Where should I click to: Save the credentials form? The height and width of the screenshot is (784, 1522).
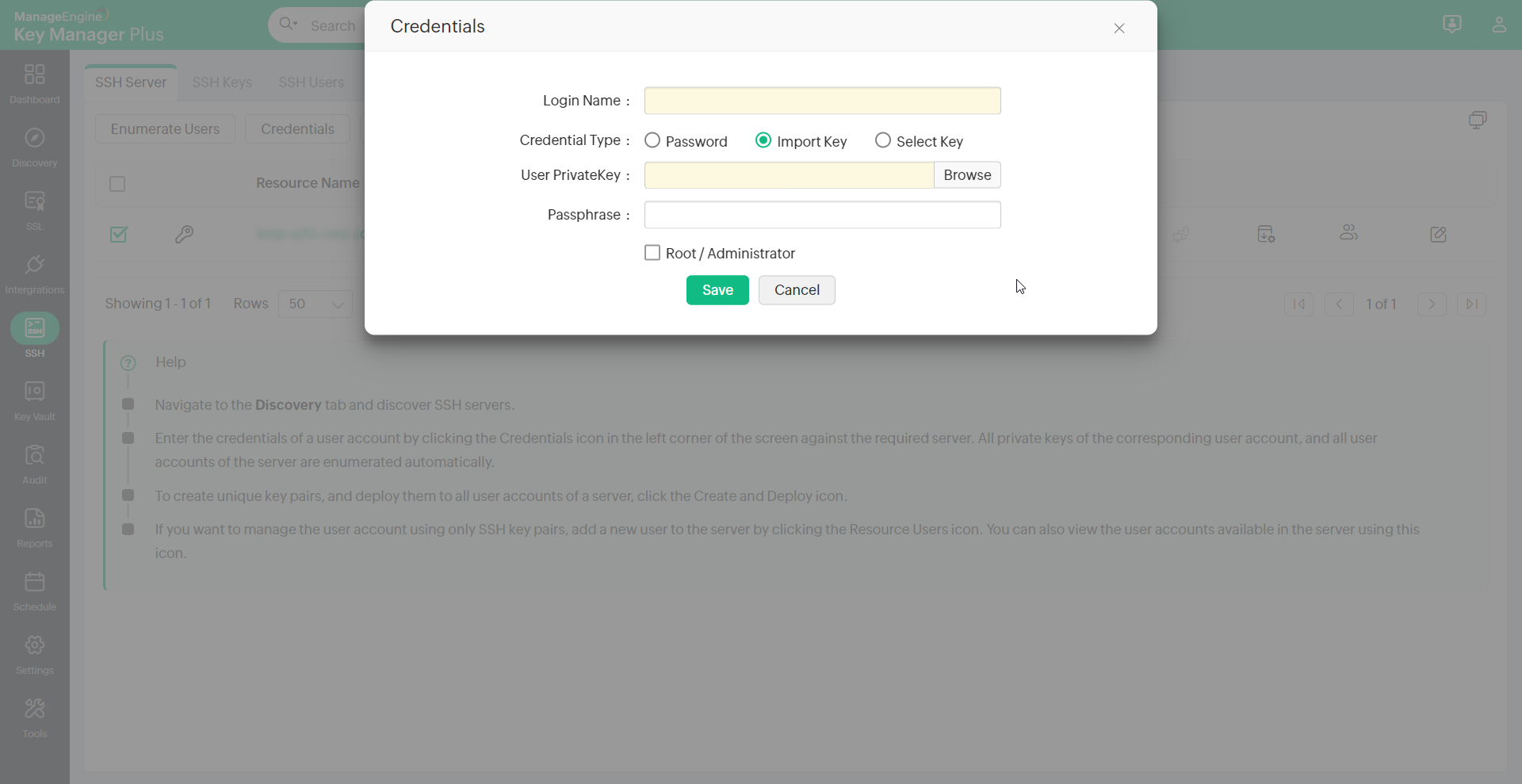pos(717,289)
